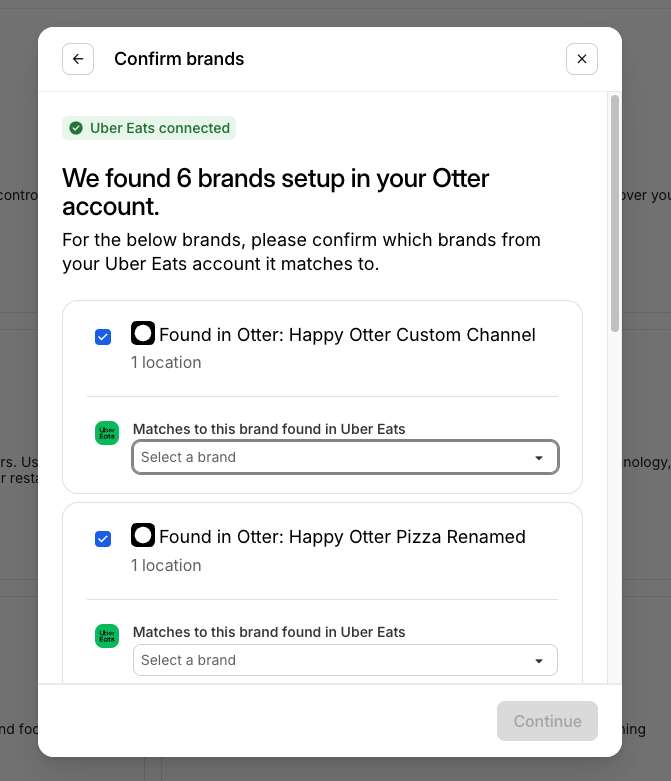Close the Confirm brands dialog
Image resolution: width=671 pixels, height=781 pixels.
coord(582,59)
